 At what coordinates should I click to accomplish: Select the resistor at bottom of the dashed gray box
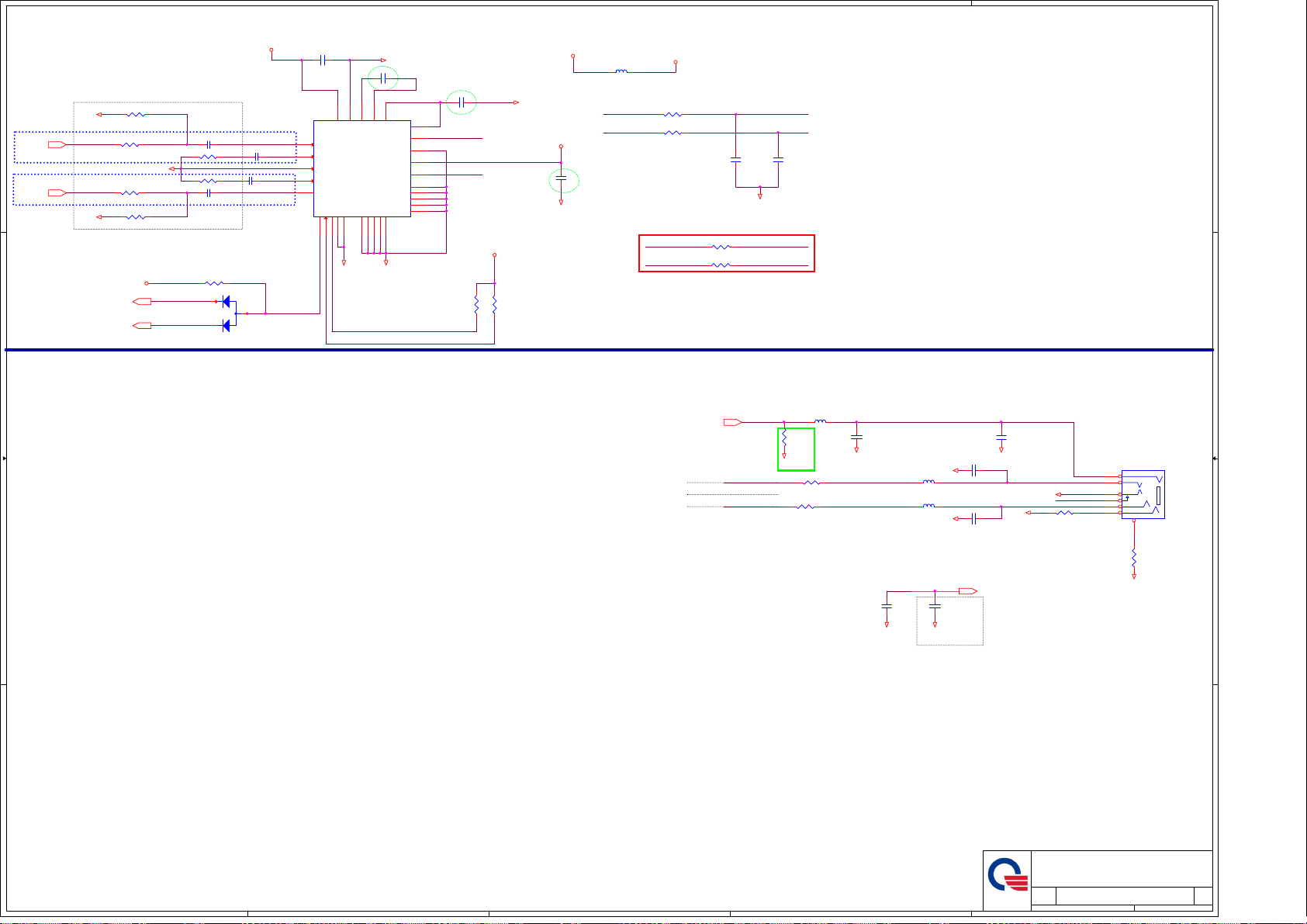tap(136, 217)
